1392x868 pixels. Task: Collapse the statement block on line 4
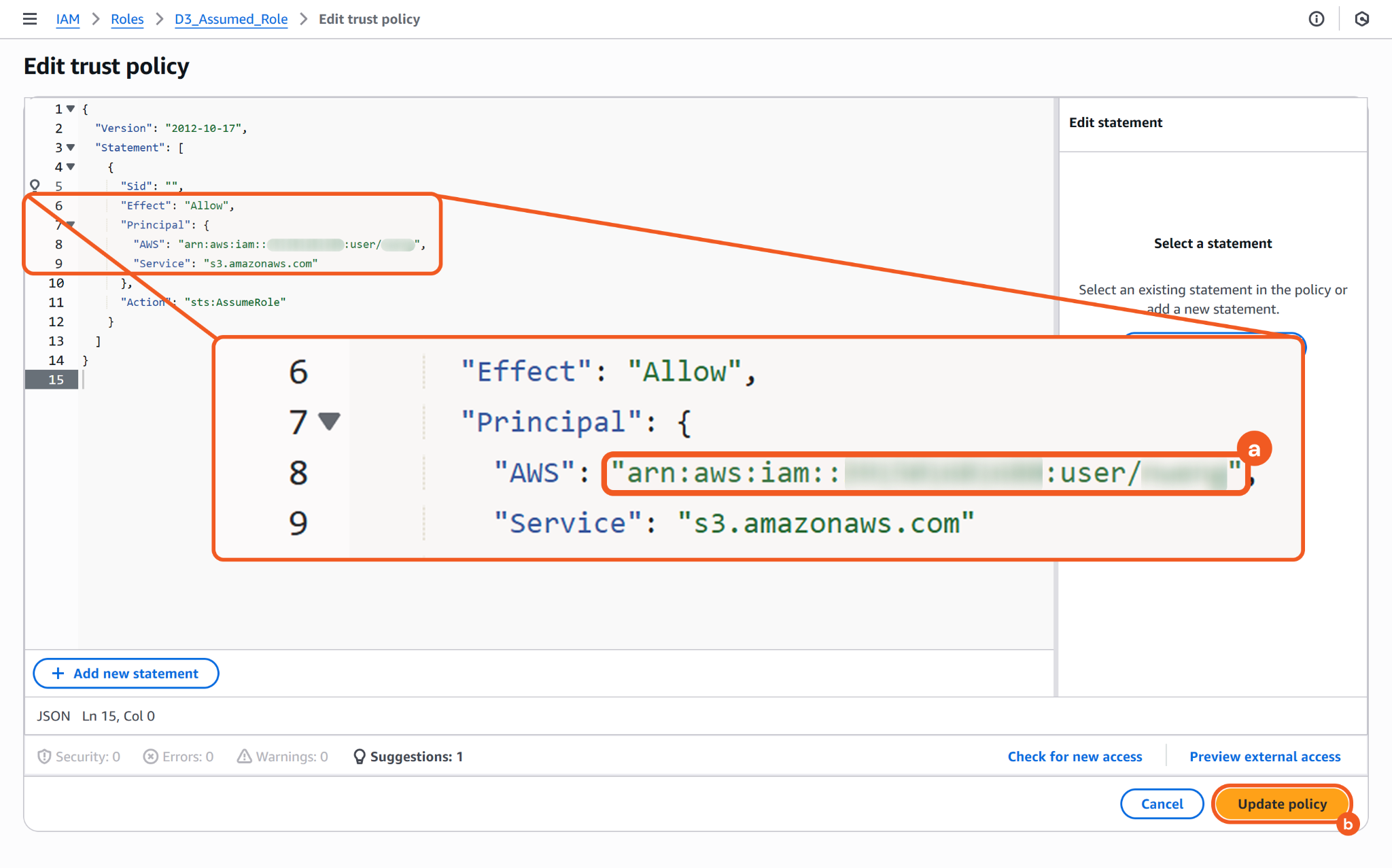[x=71, y=167]
